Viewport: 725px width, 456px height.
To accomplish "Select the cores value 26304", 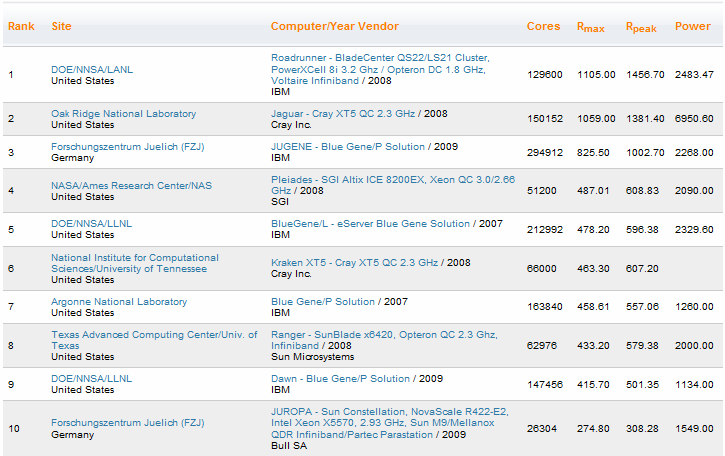I will [x=542, y=429].
